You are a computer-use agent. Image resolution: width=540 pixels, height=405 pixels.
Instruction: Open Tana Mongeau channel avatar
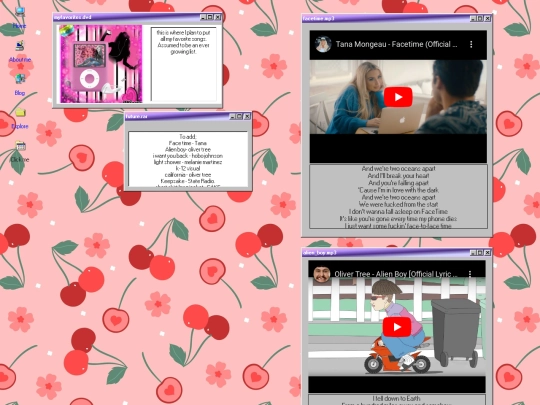point(323,44)
